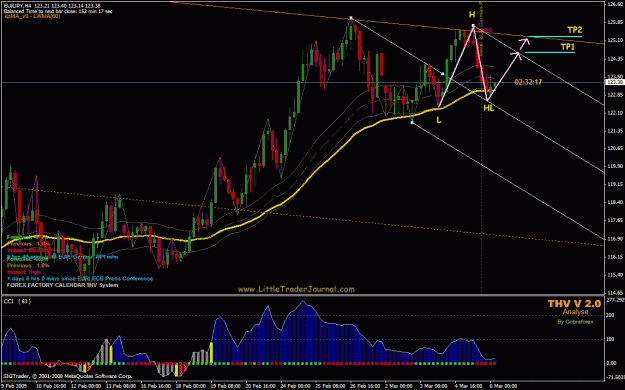The width and height of the screenshot is (625, 390).
Task: Click the red 'Impact: High' label
Action: click(24, 272)
